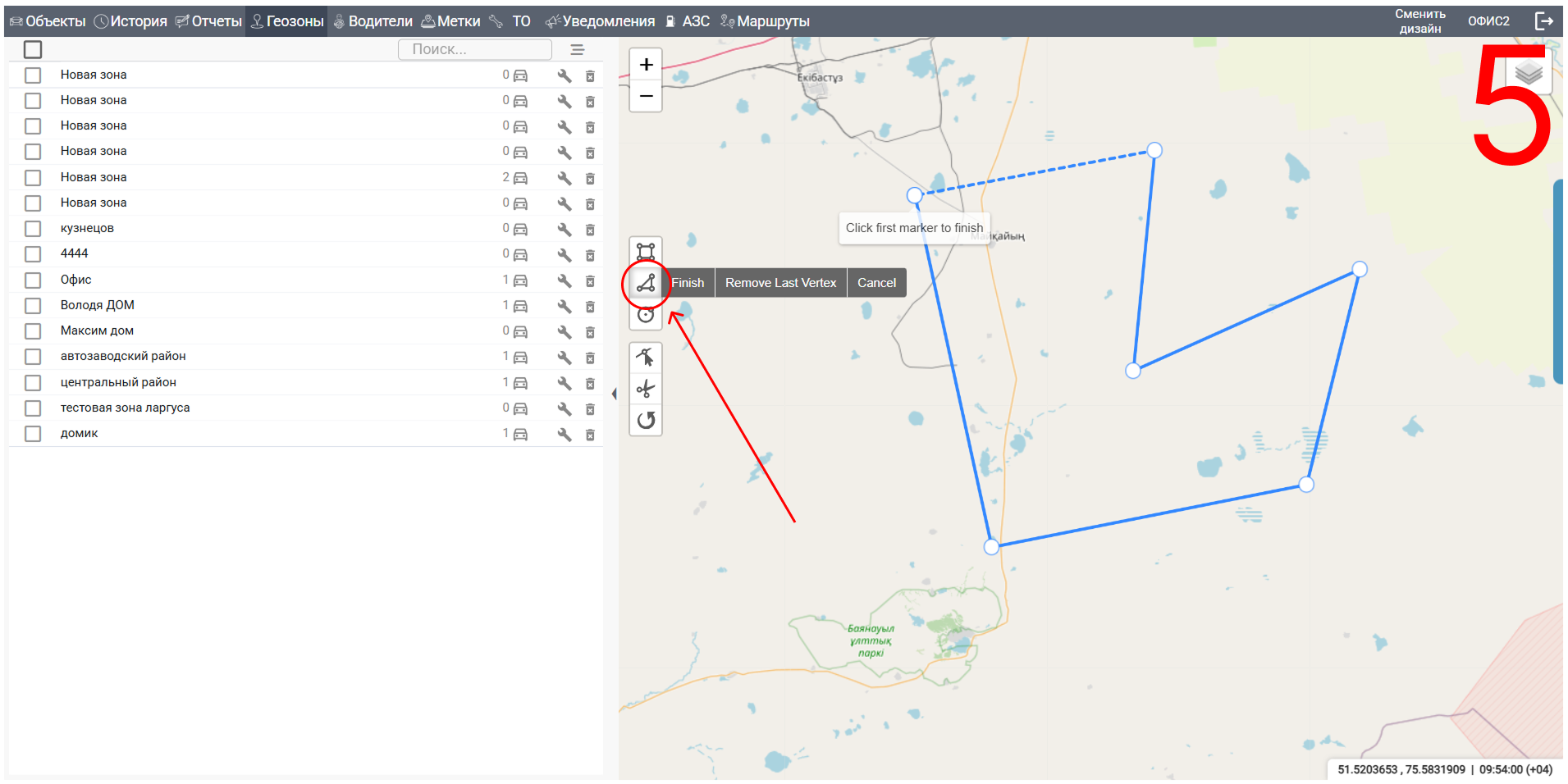The image size is (1568, 784).
Task: Select the draw polygon tool
Action: (646, 283)
